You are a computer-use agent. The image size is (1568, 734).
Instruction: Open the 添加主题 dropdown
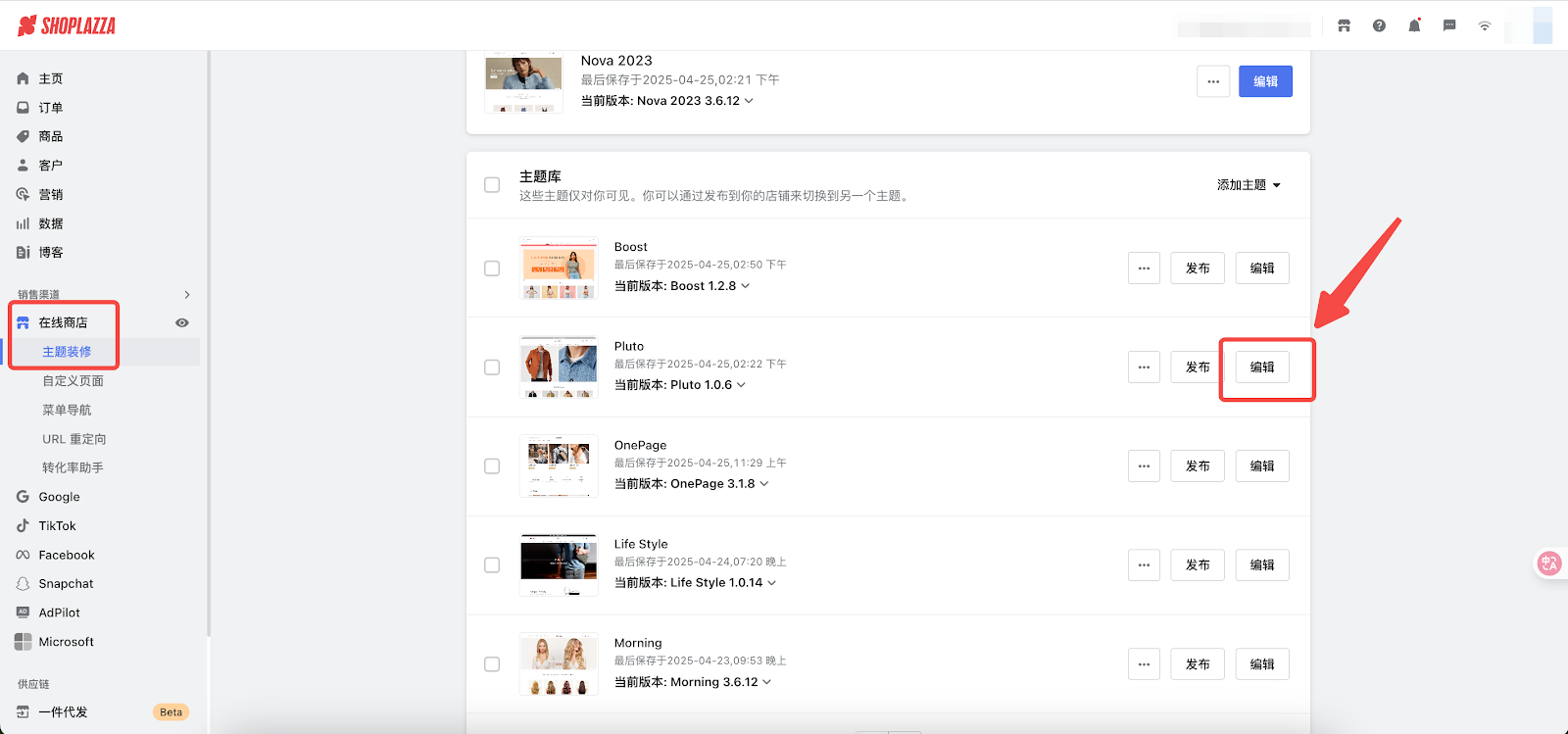pos(1249,184)
